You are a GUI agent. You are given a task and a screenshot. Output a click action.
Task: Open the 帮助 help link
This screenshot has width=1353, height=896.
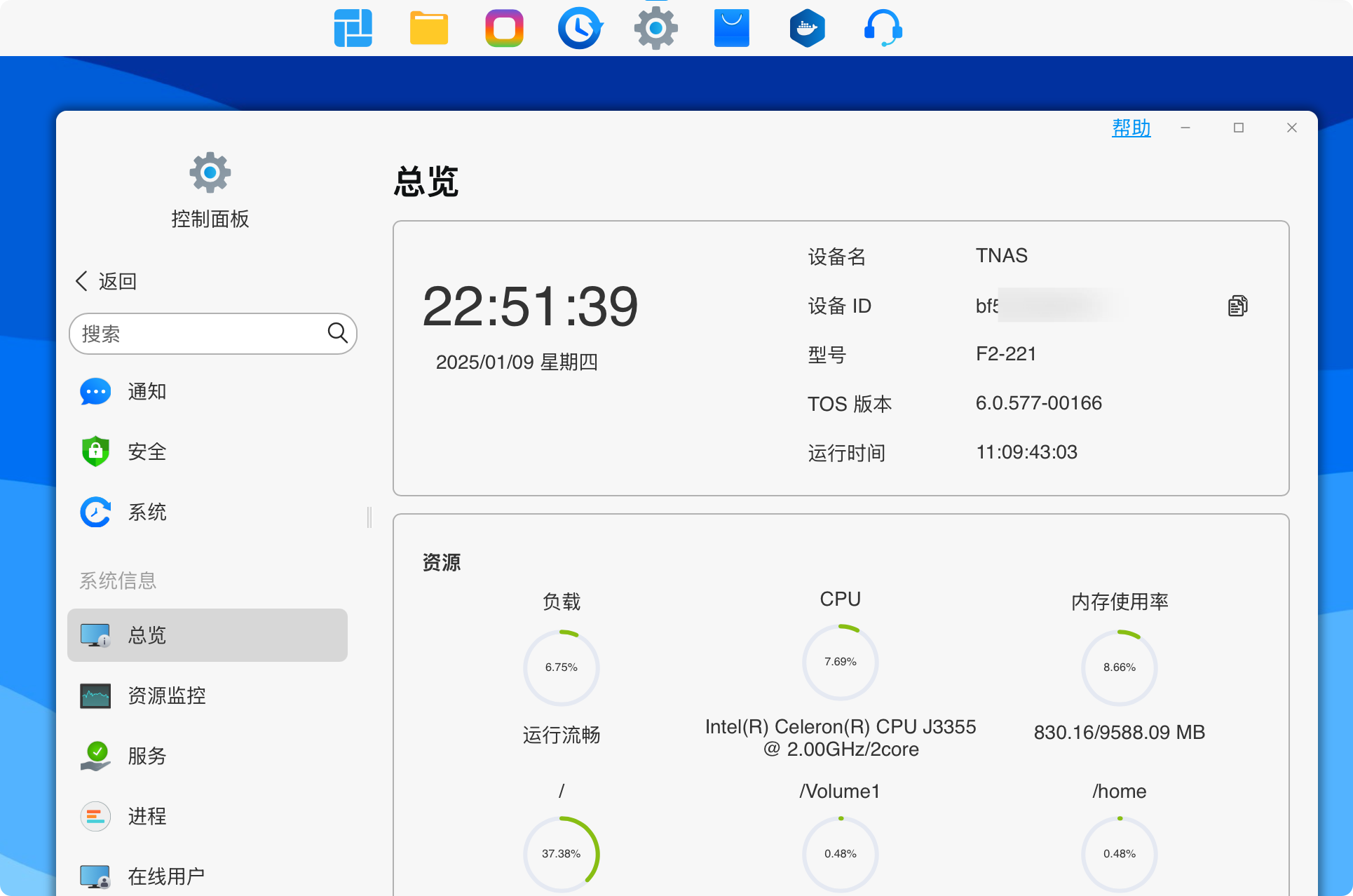[x=1131, y=128]
